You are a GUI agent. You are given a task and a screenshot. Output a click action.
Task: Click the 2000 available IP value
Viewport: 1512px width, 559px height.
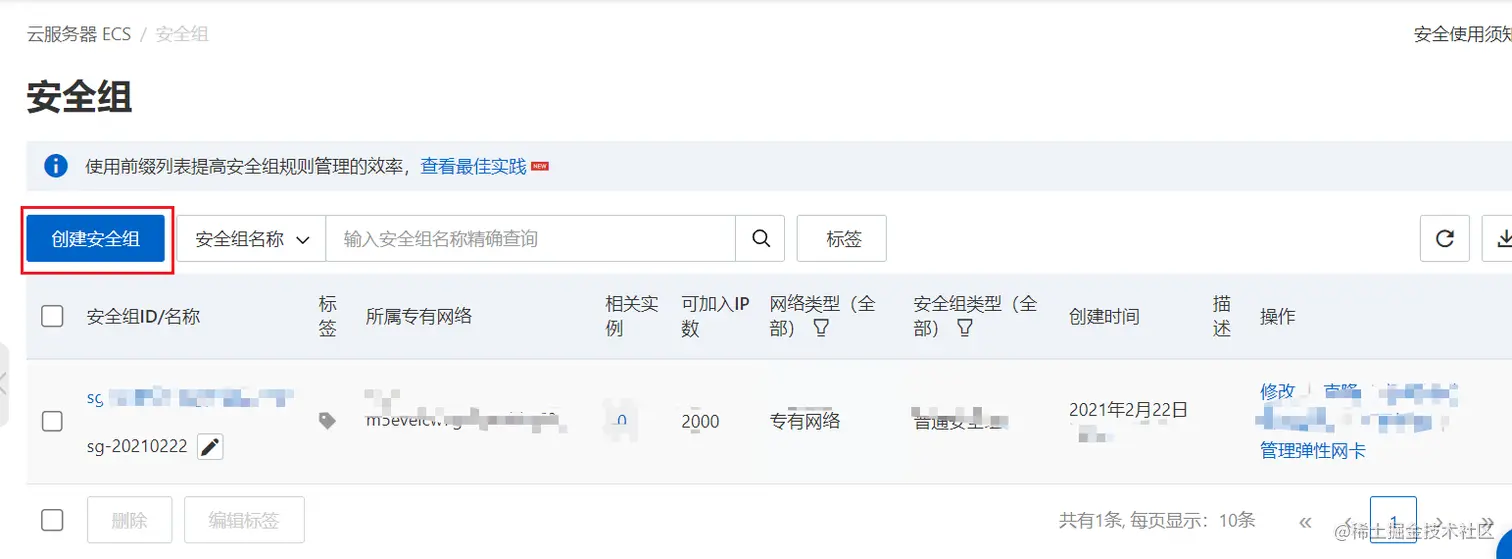tap(700, 421)
